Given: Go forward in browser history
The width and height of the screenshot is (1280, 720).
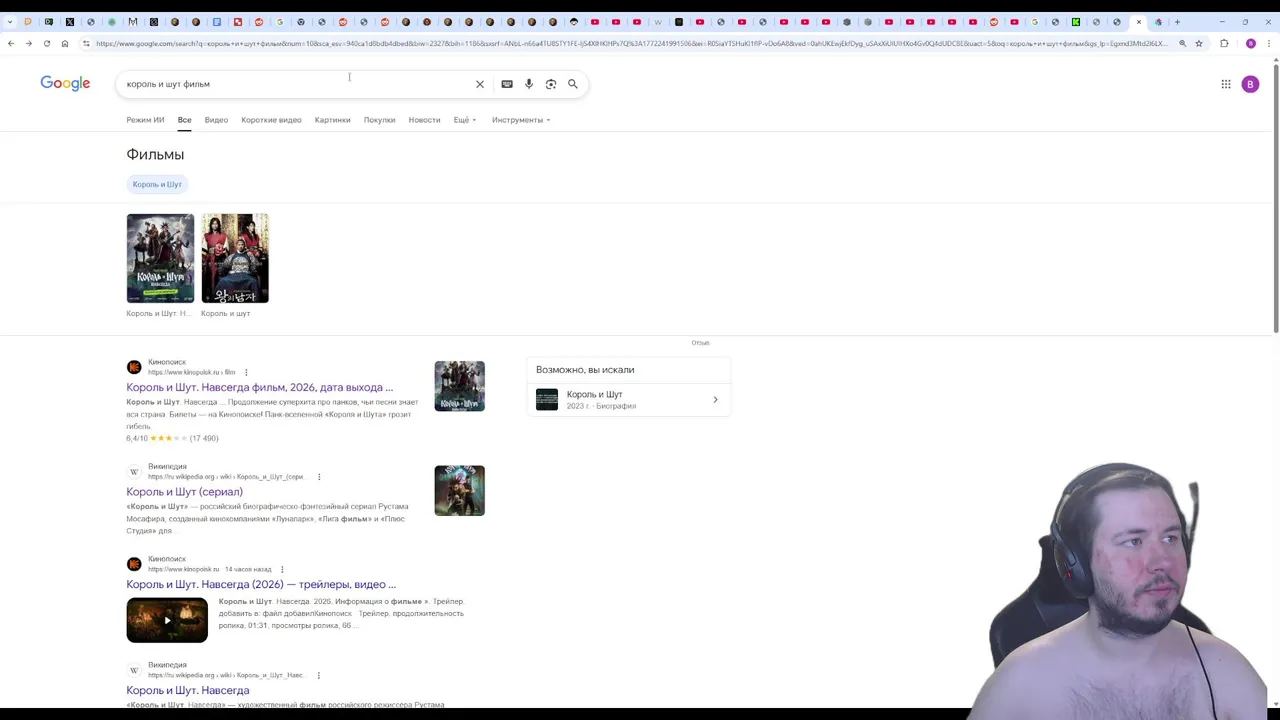Looking at the screenshot, I should [x=29, y=43].
